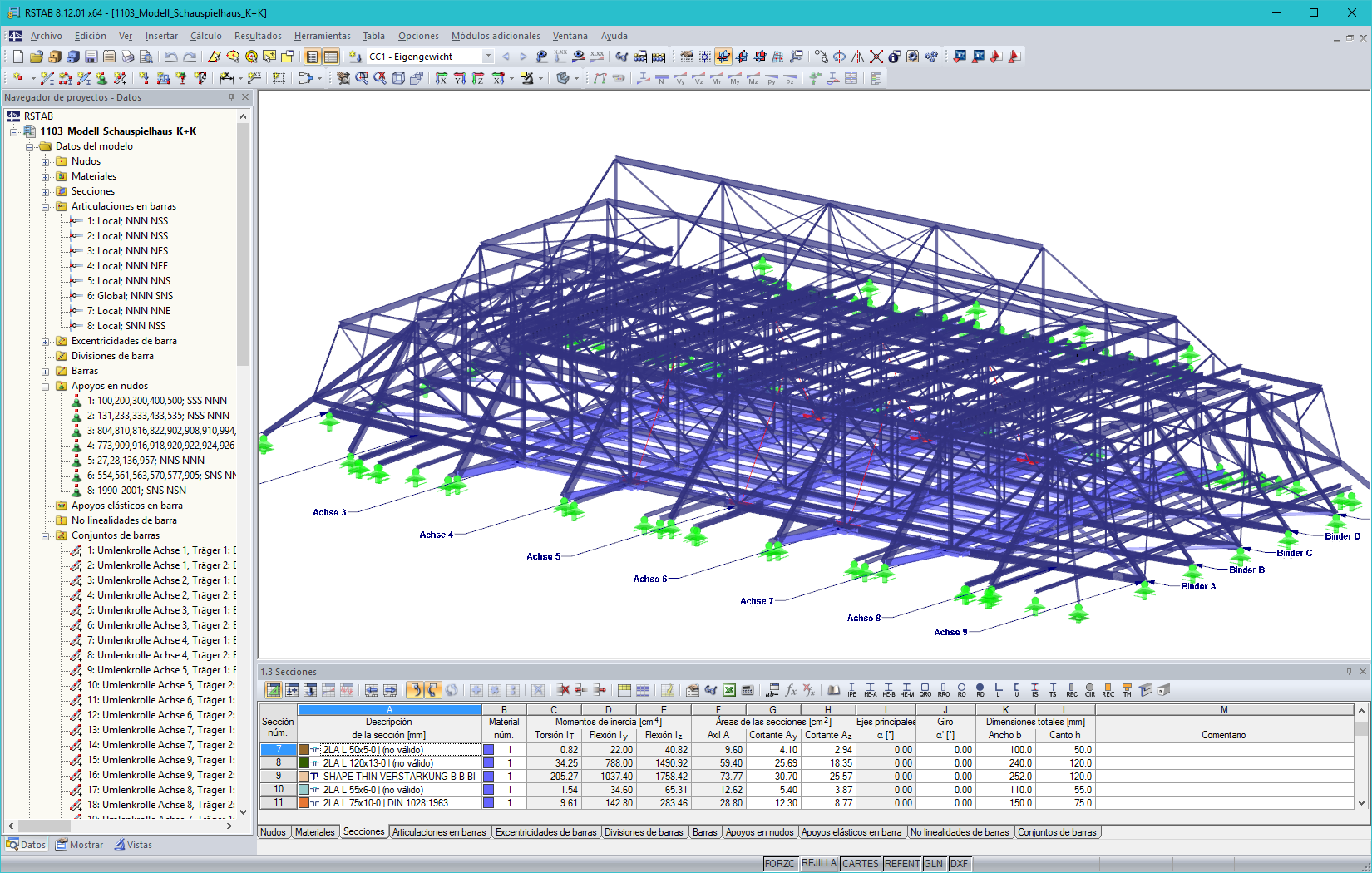Click the undo arrow icon
The width and height of the screenshot is (1372, 873).
click(x=170, y=56)
